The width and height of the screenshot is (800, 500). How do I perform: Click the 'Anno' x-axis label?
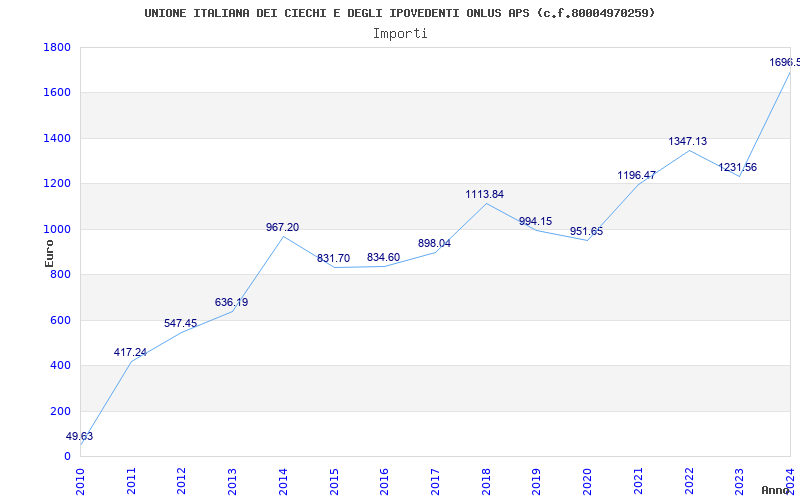tap(776, 490)
